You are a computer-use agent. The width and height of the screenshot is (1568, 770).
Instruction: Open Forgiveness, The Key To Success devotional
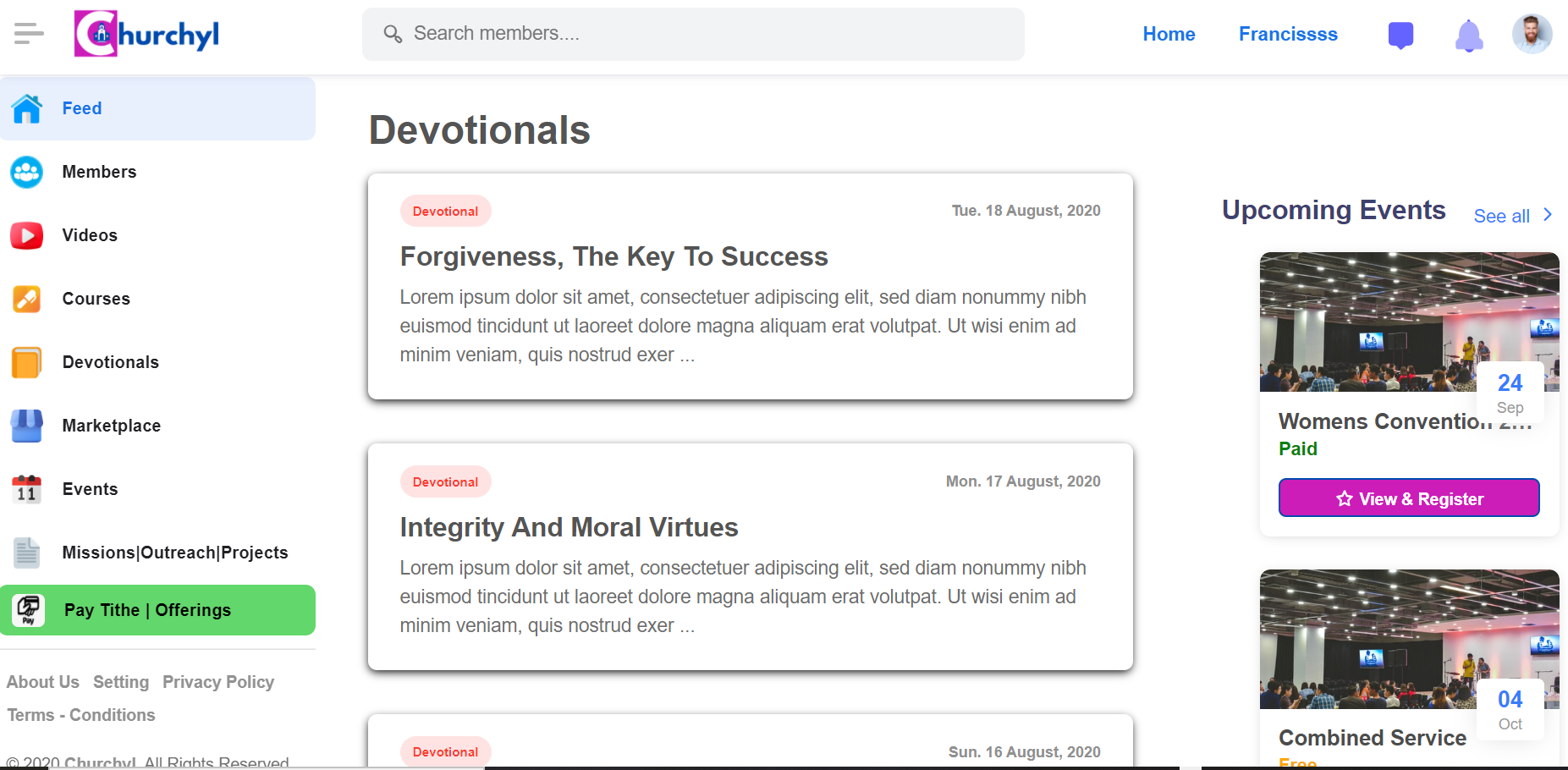[x=613, y=256]
